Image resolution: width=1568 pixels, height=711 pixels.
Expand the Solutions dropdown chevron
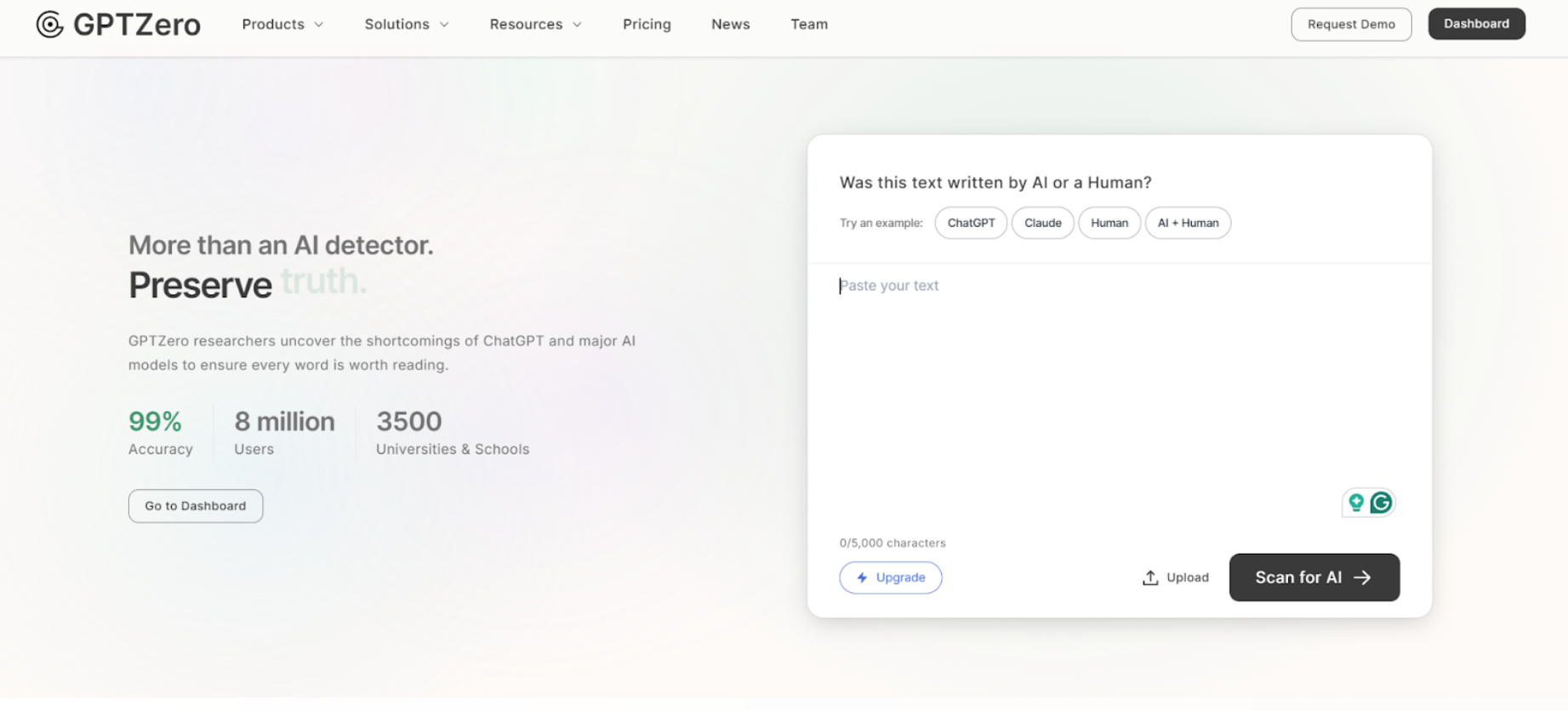444,25
